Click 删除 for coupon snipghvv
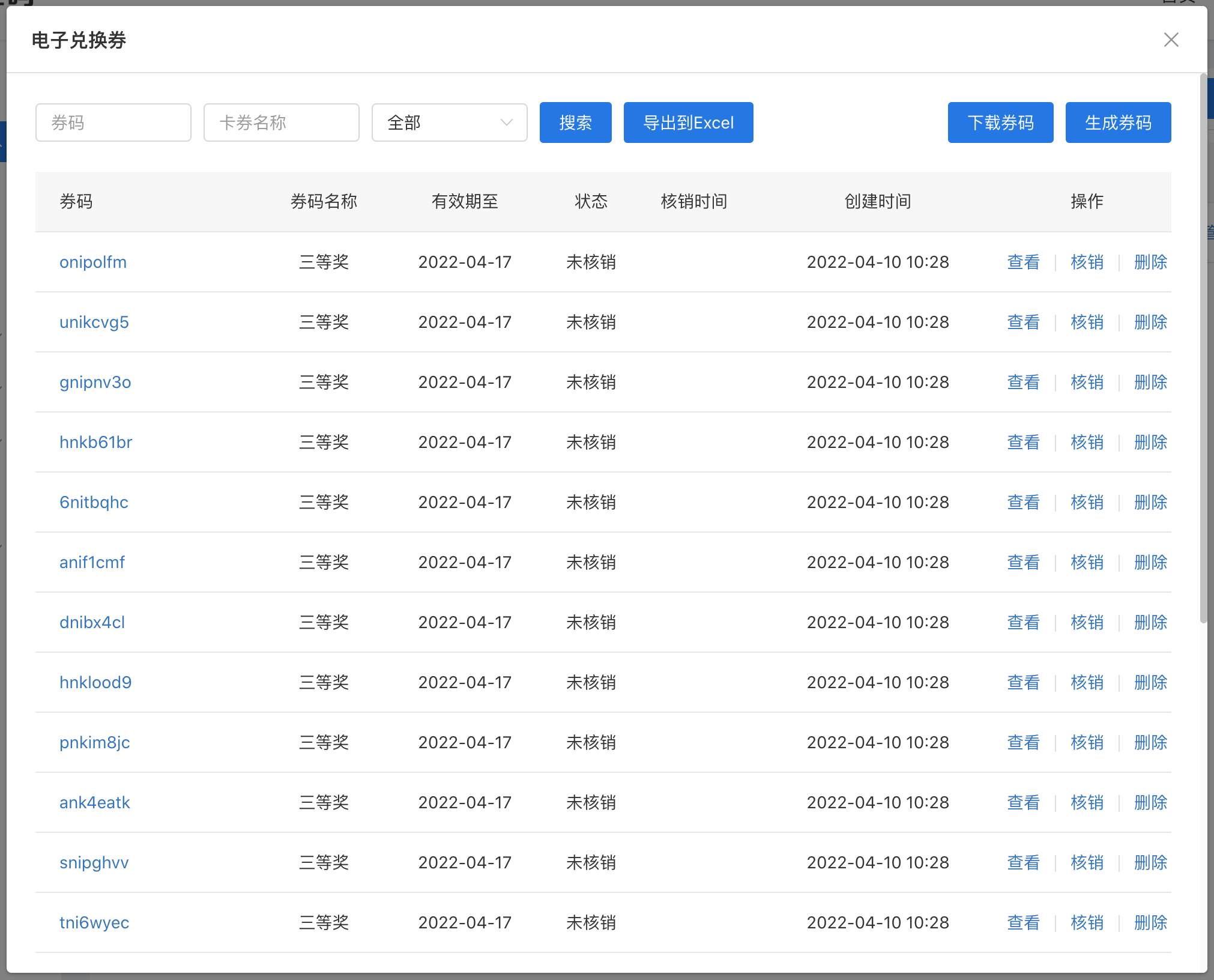 [1150, 863]
